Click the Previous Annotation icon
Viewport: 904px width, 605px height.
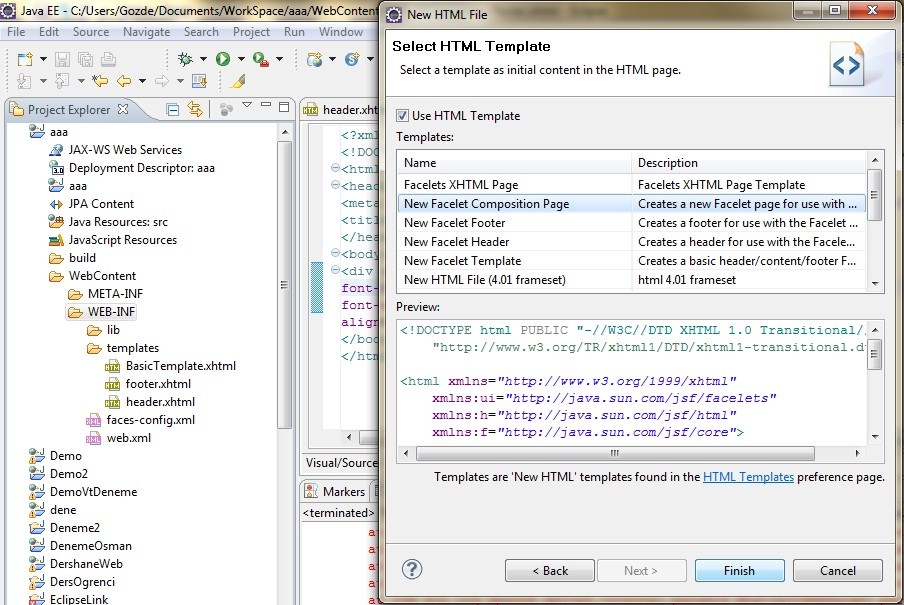(x=62, y=81)
